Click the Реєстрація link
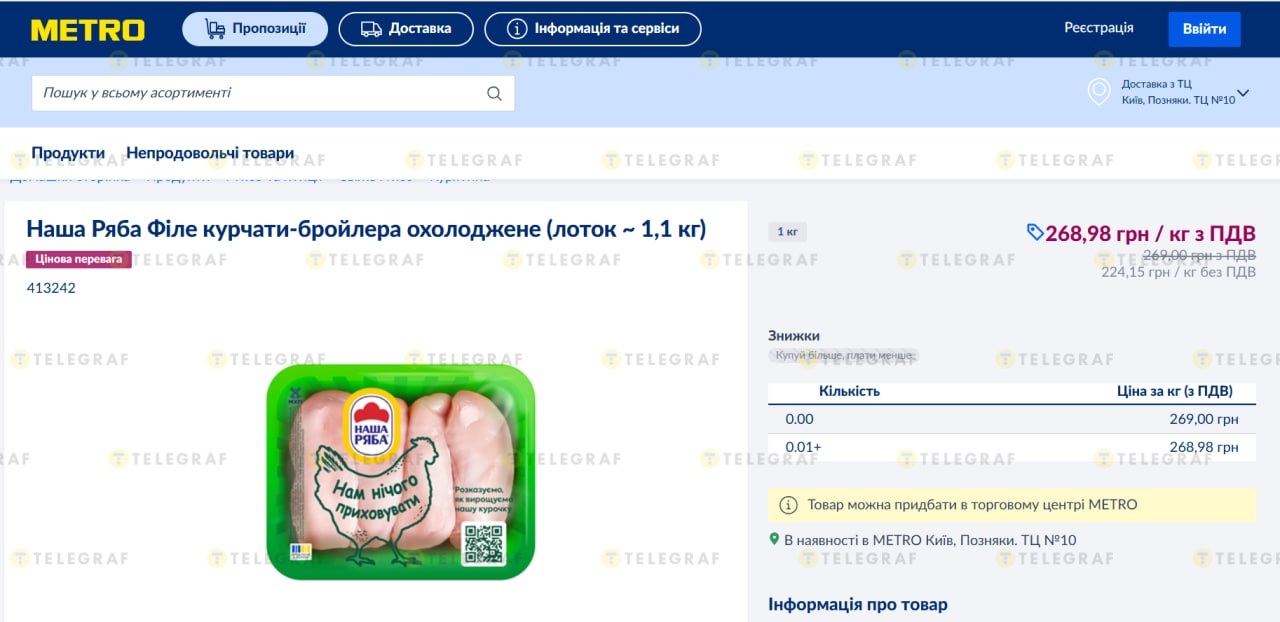This screenshot has width=1280, height=622. point(1098,28)
